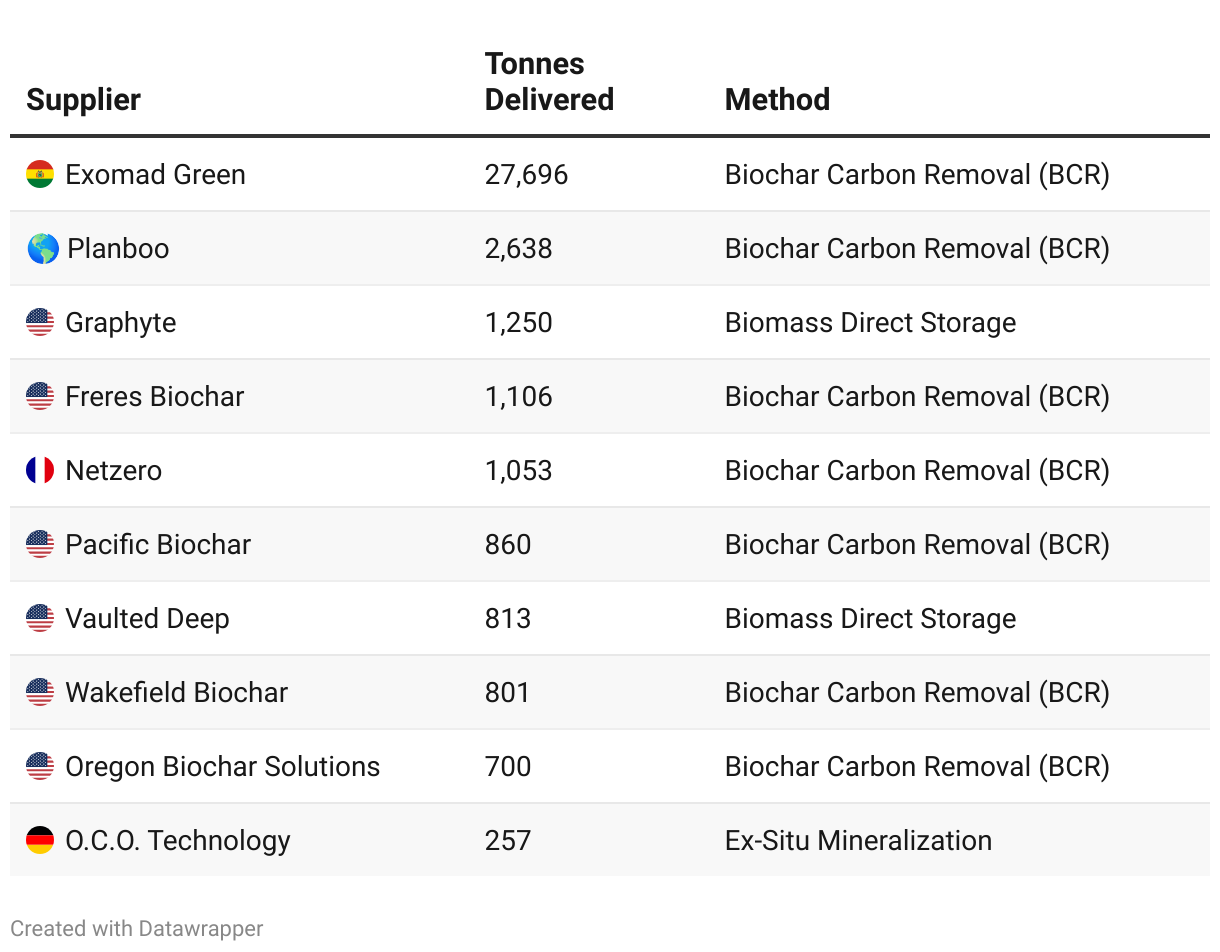Click the US flag next to Pacific Biochar
Viewport: 1220px width, 952px height.
click(40, 544)
